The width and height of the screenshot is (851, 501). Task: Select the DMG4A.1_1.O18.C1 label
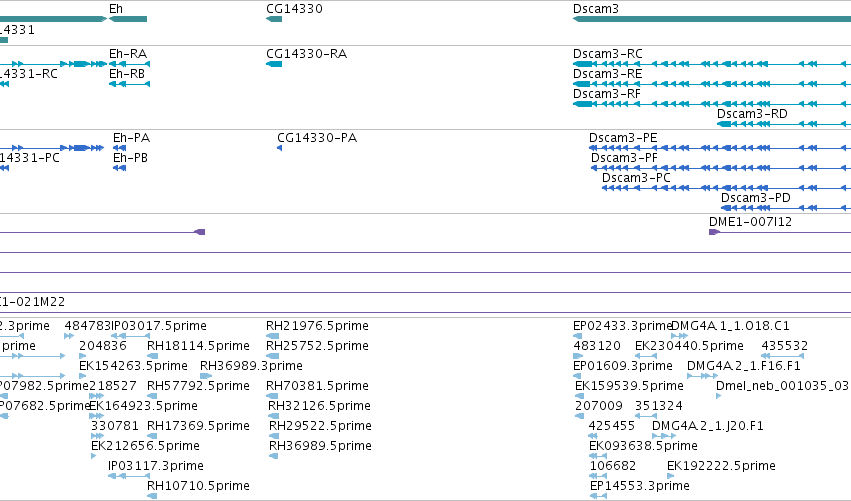coord(731,326)
